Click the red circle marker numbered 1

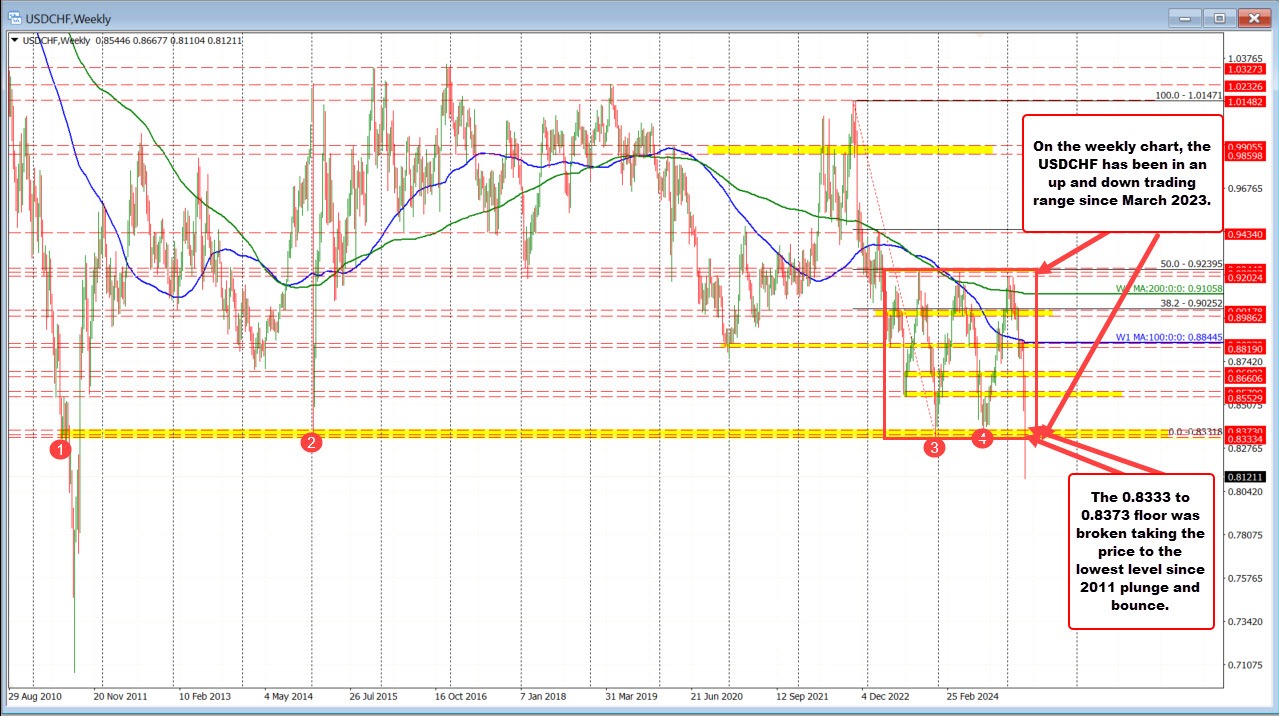coord(62,450)
